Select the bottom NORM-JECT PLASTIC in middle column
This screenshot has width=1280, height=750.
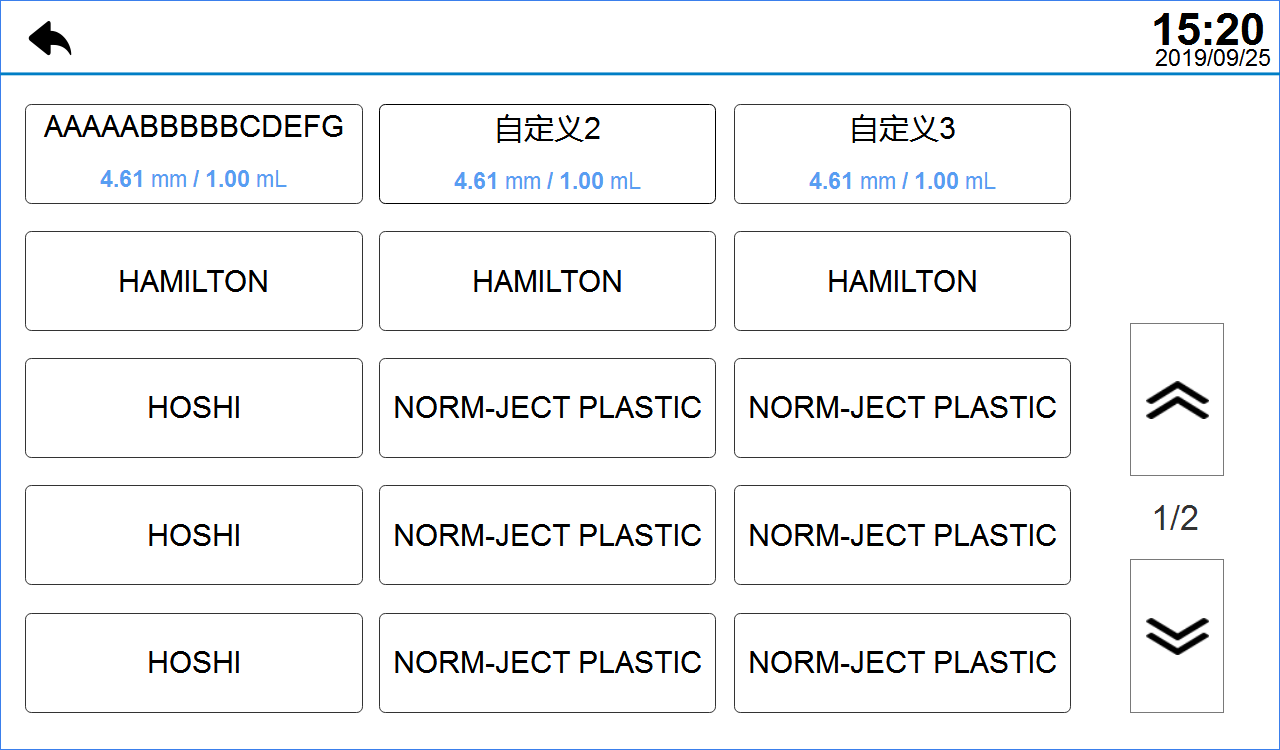click(x=547, y=662)
